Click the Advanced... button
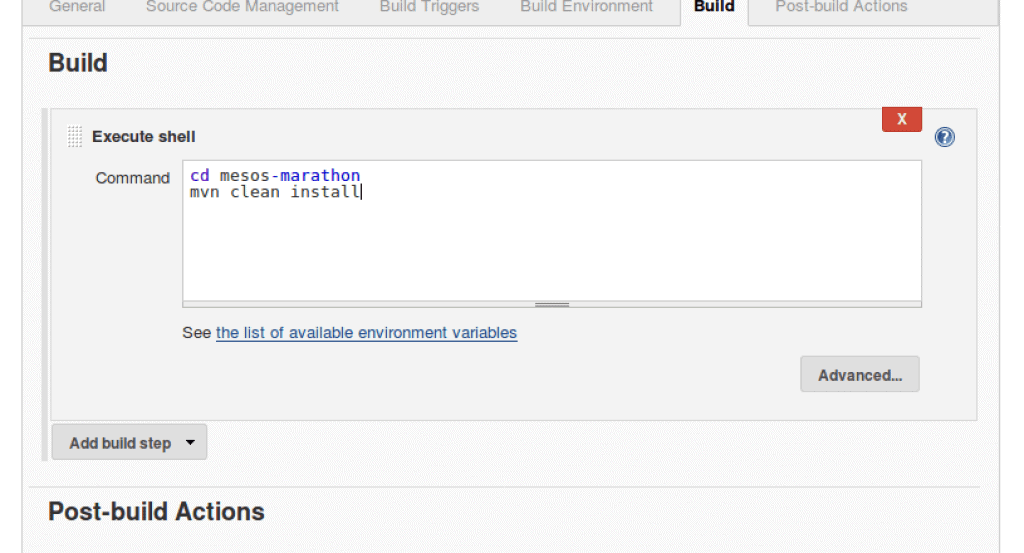 click(860, 375)
